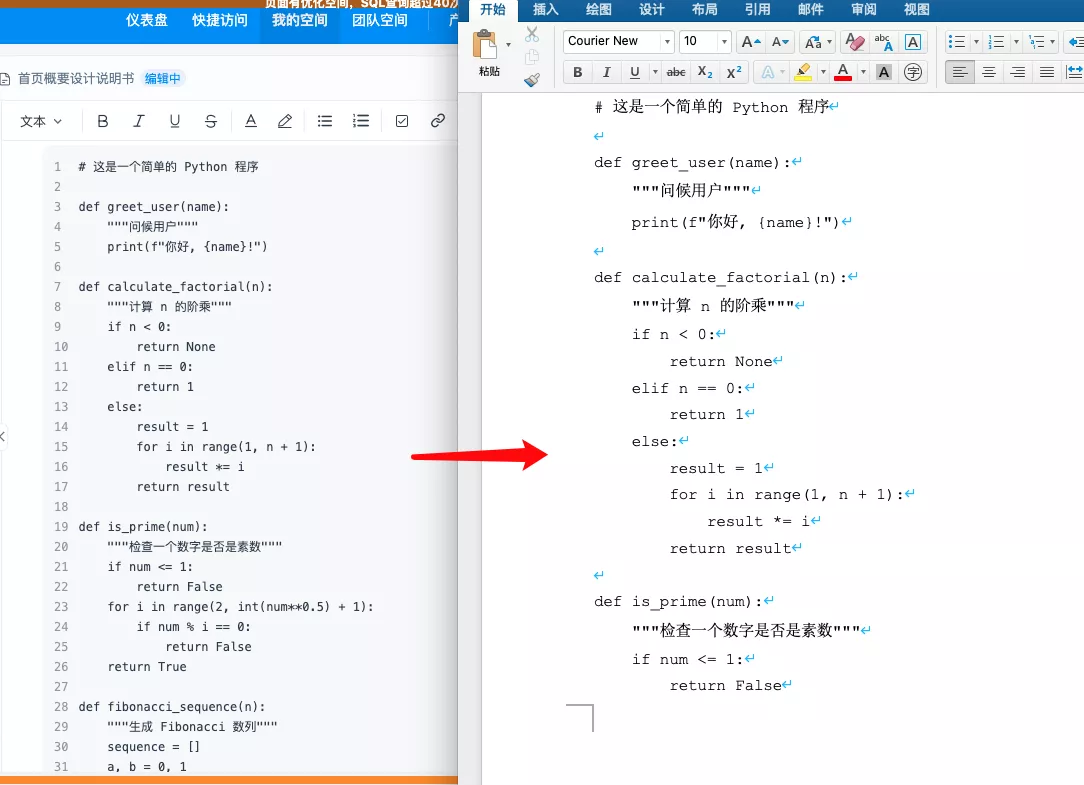Toggle abc strikethrough in the Word ribbon

[675, 72]
